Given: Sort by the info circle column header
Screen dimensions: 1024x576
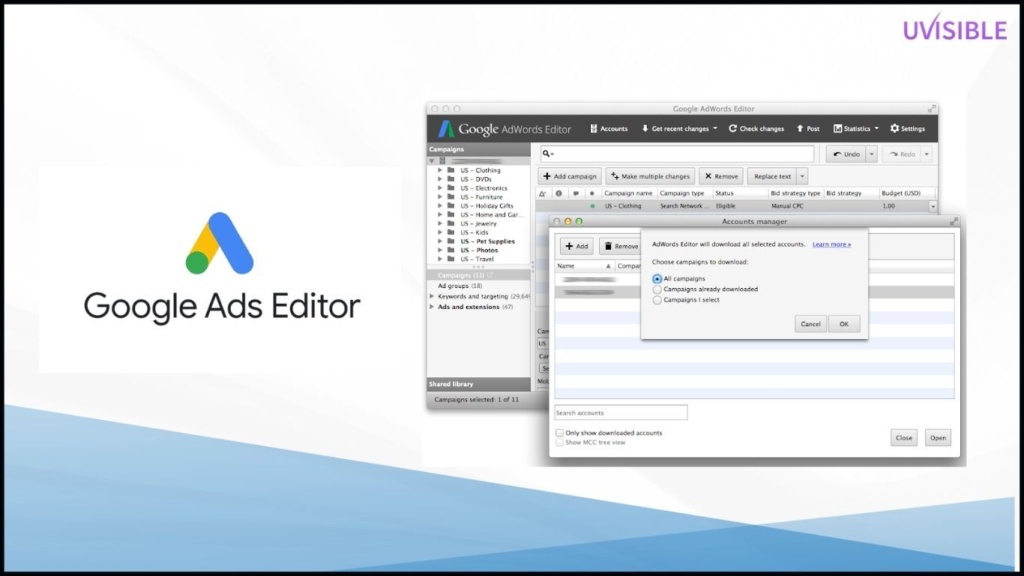Looking at the screenshot, I should 558,193.
